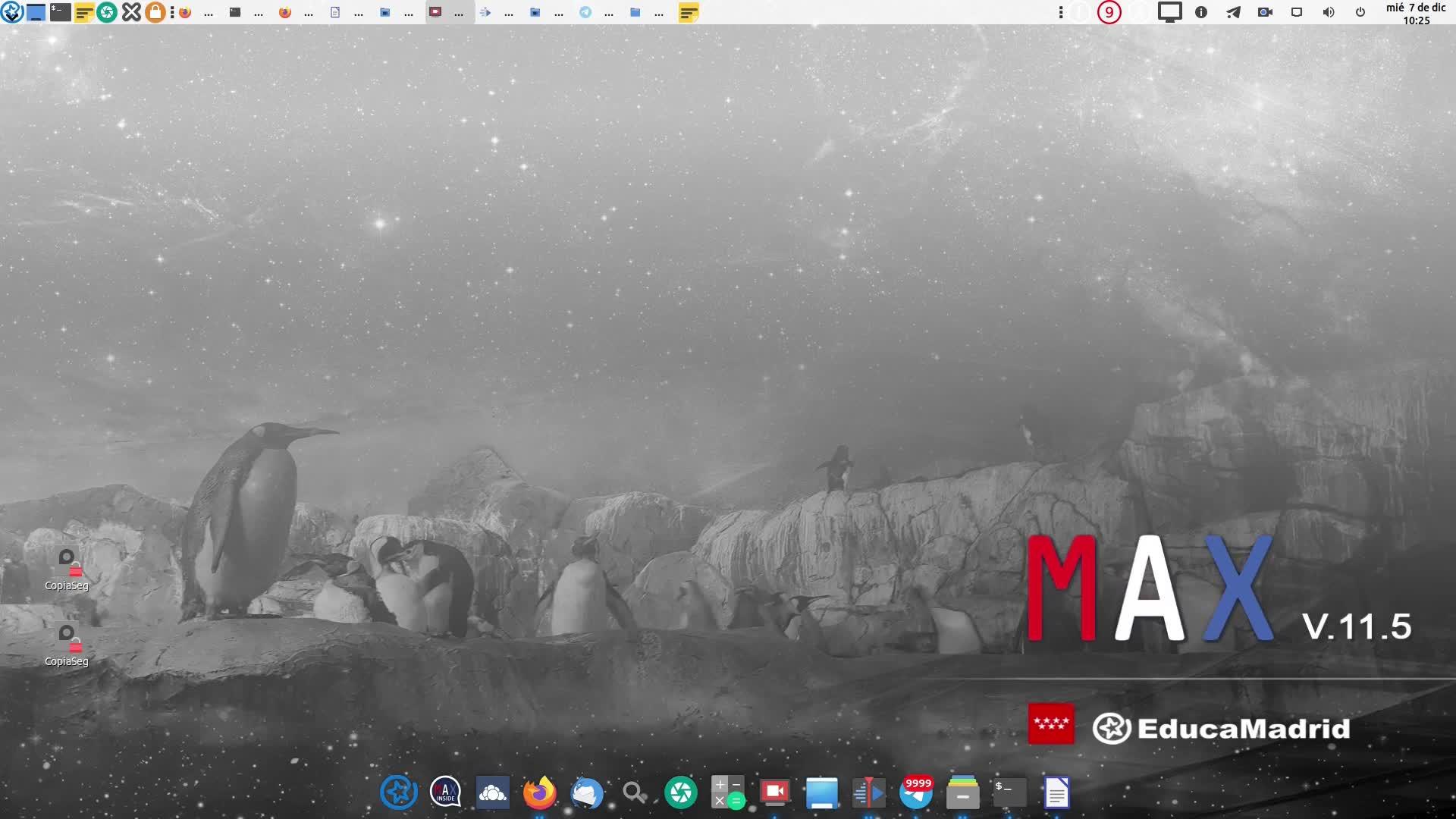Open the padlock launcher in top panel
1456x819 pixels.
(155, 12)
